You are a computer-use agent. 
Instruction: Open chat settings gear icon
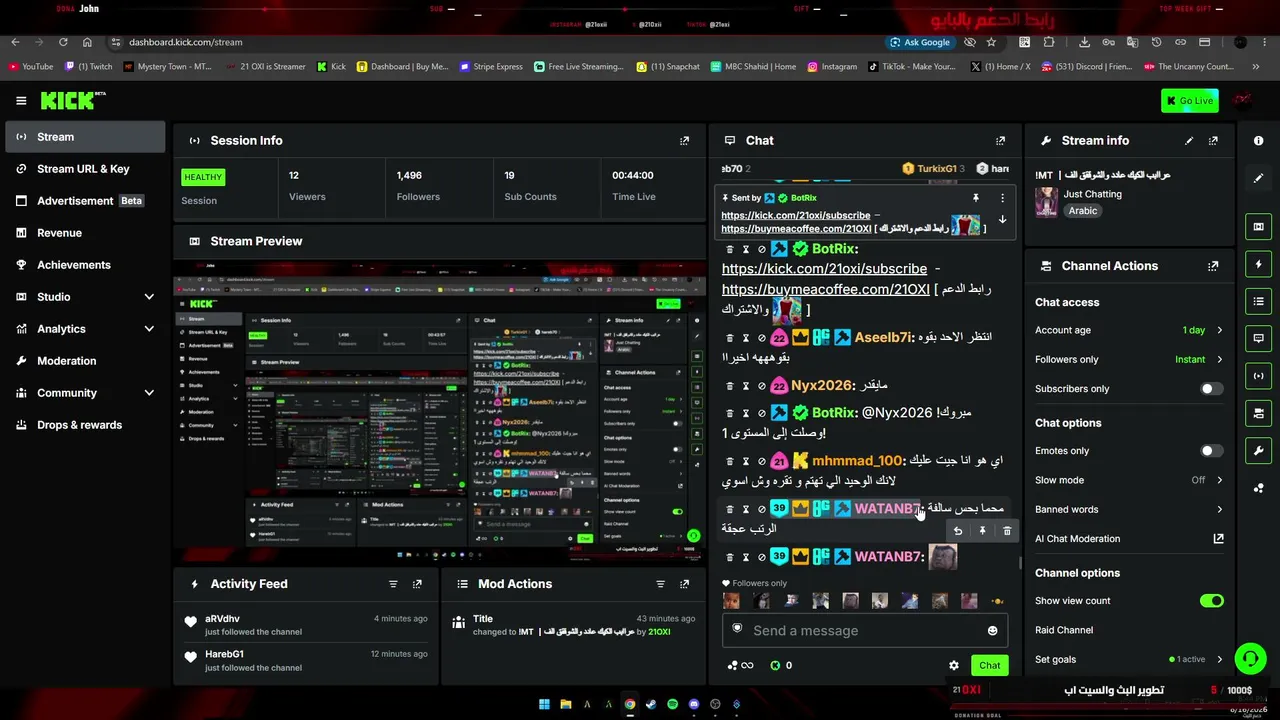(953, 665)
